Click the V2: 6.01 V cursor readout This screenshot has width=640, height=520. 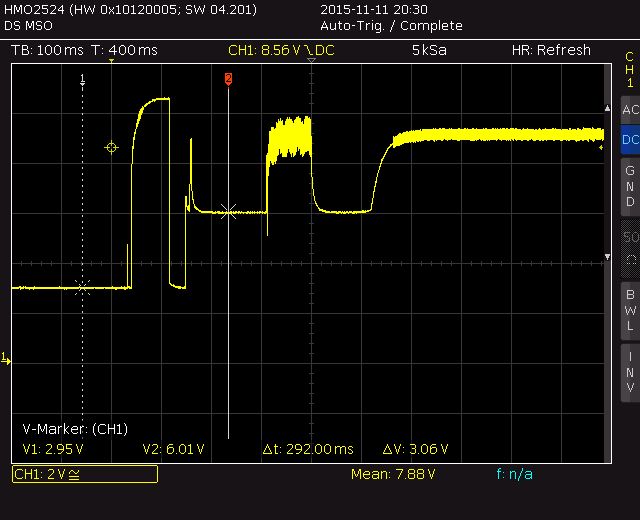point(173,449)
